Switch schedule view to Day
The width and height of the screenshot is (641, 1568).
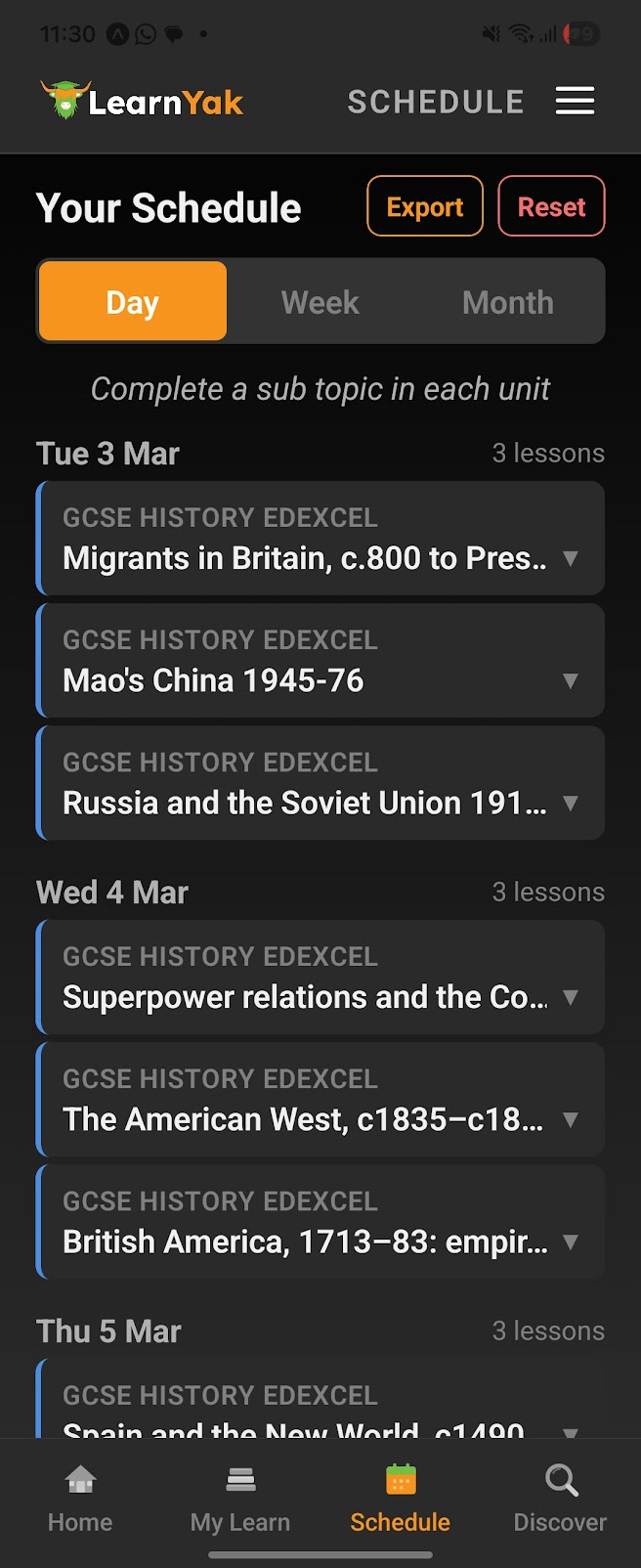[133, 302]
